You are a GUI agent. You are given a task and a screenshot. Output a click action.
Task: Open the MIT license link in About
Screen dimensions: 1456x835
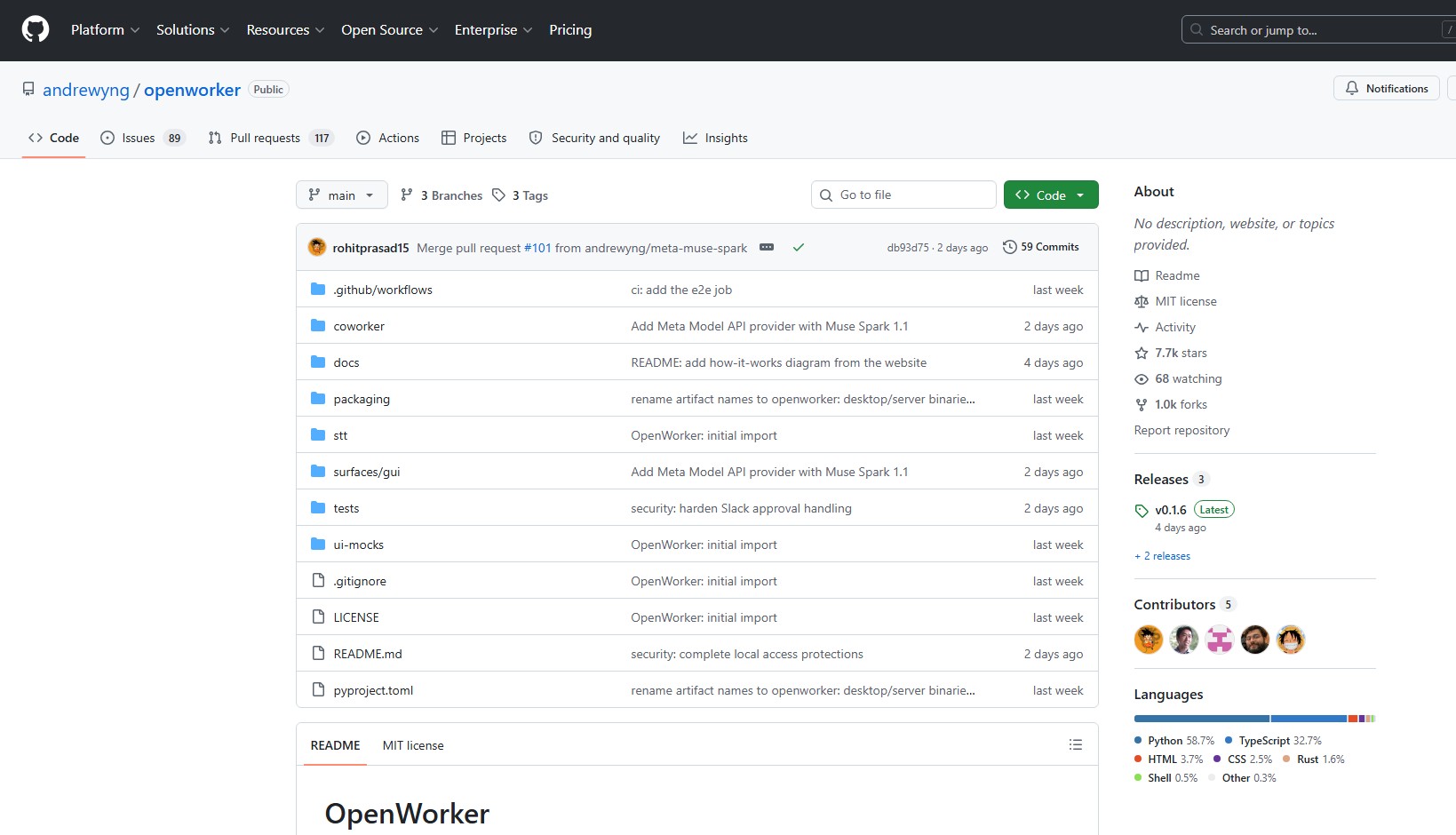tap(1175, 301)
